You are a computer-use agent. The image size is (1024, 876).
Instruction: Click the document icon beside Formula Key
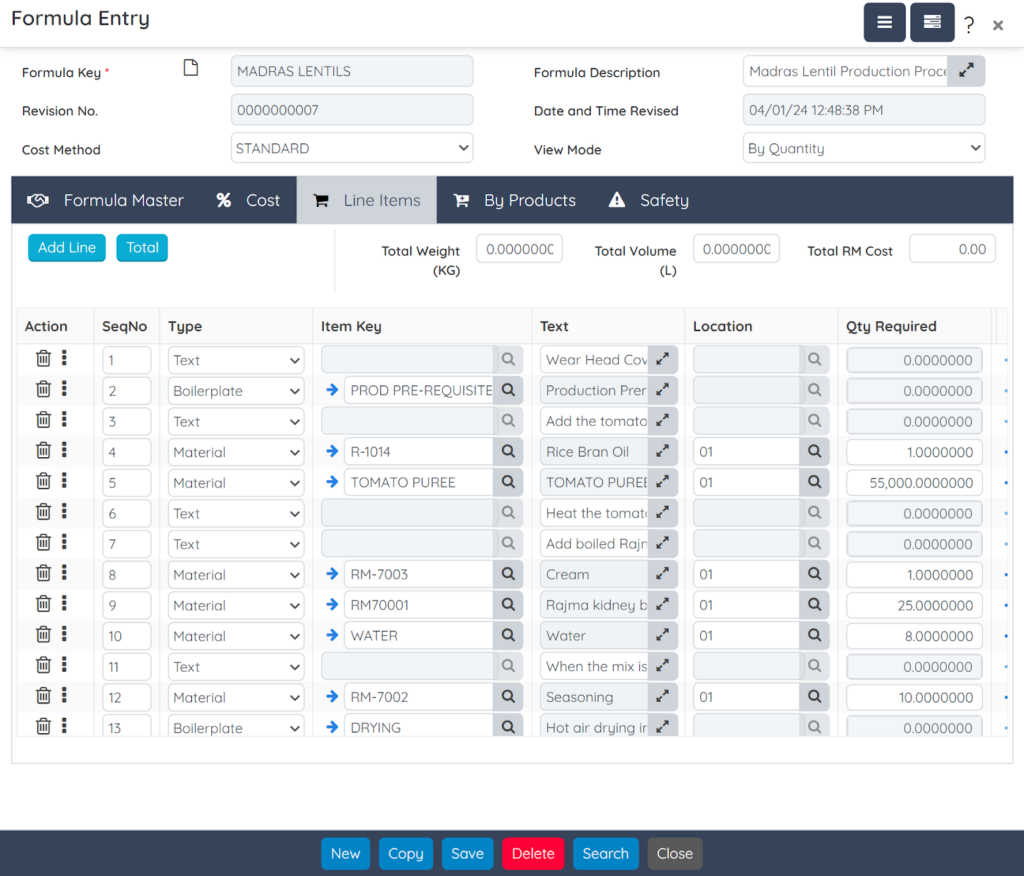point(190,69)
